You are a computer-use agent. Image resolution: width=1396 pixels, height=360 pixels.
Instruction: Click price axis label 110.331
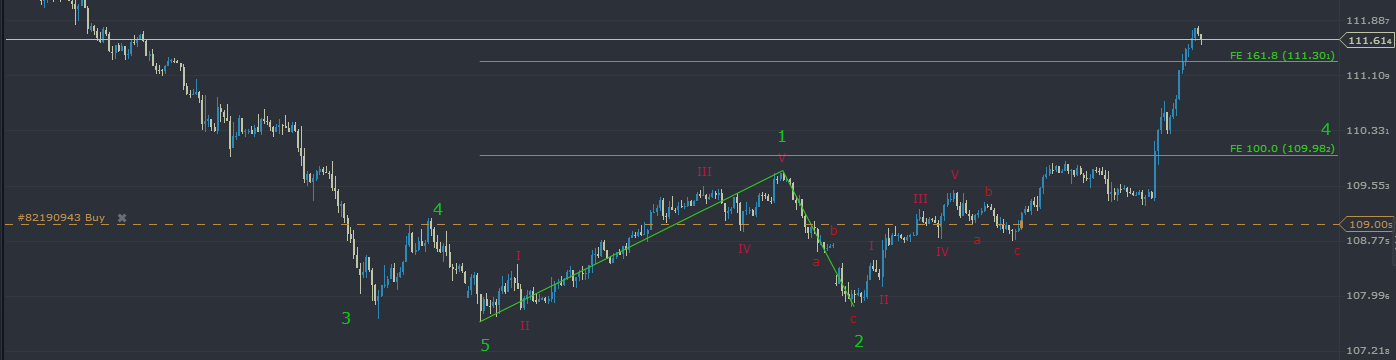tap(1369, 130)
